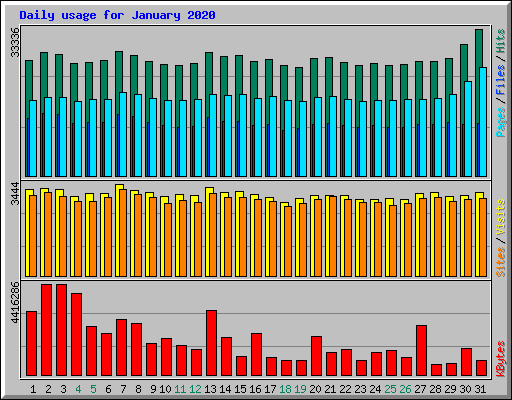The image size is (512, 400).
Task: Click day 1 on the x-axis
Action: pyautogui.click(x=33, y=389)
